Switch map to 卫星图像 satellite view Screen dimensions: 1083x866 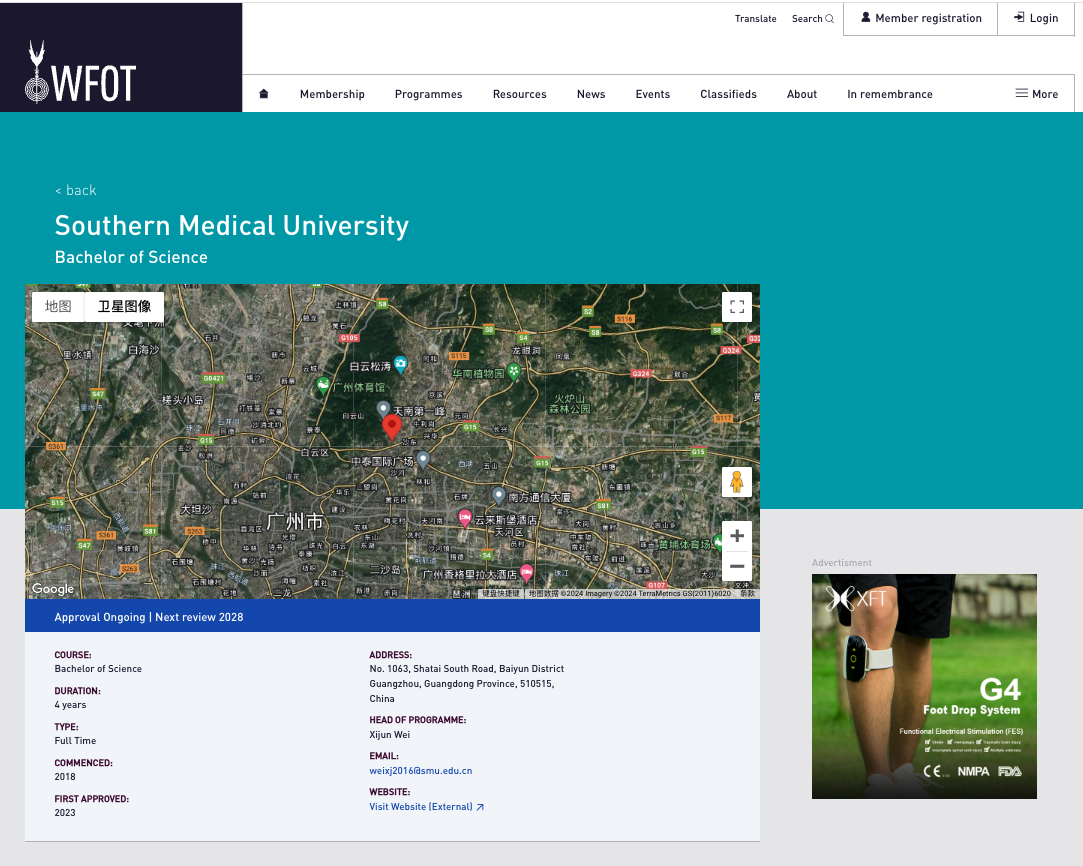point(124,307)
